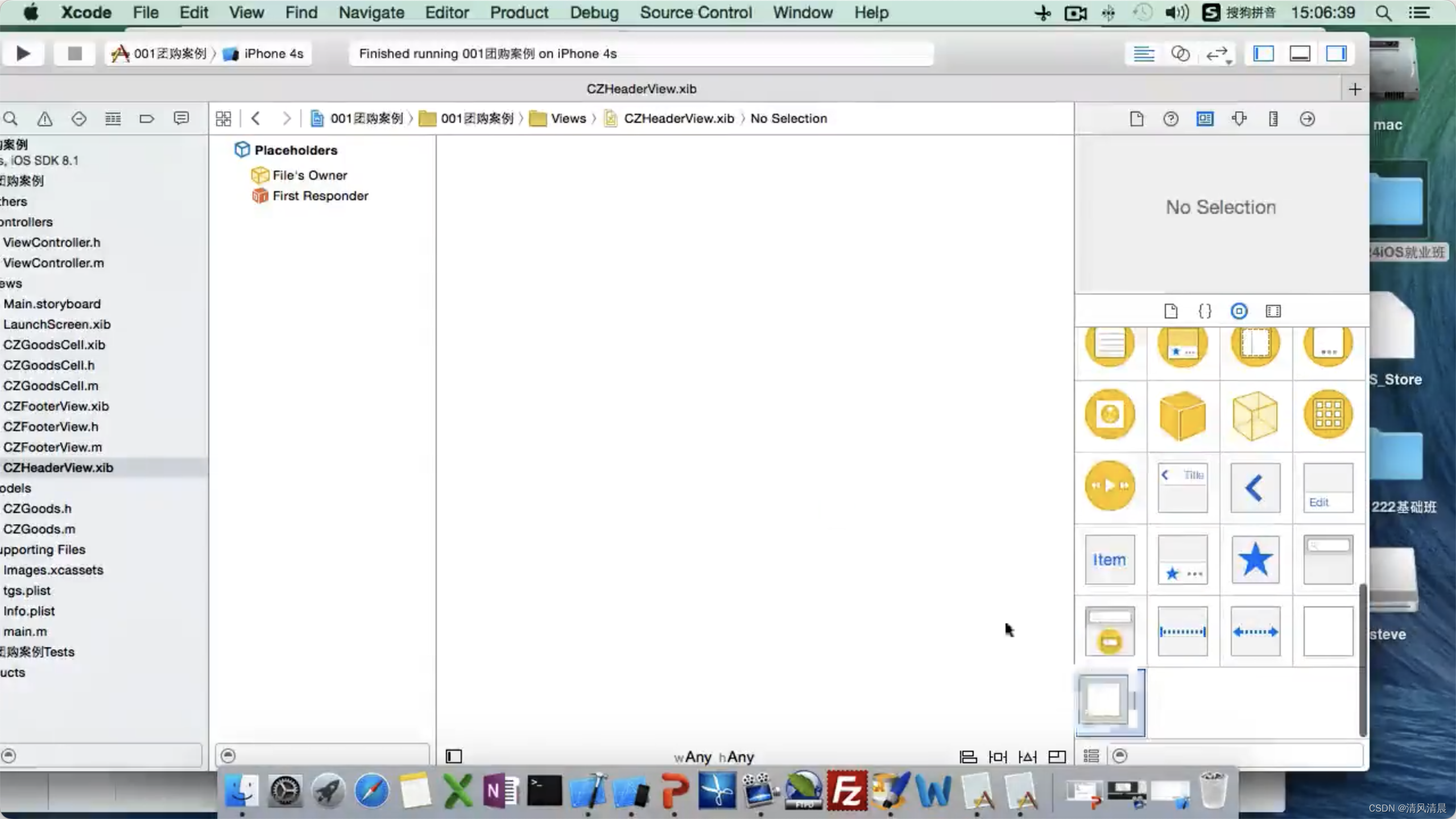Open the Align constraints menu

click(x=968, y=757)
